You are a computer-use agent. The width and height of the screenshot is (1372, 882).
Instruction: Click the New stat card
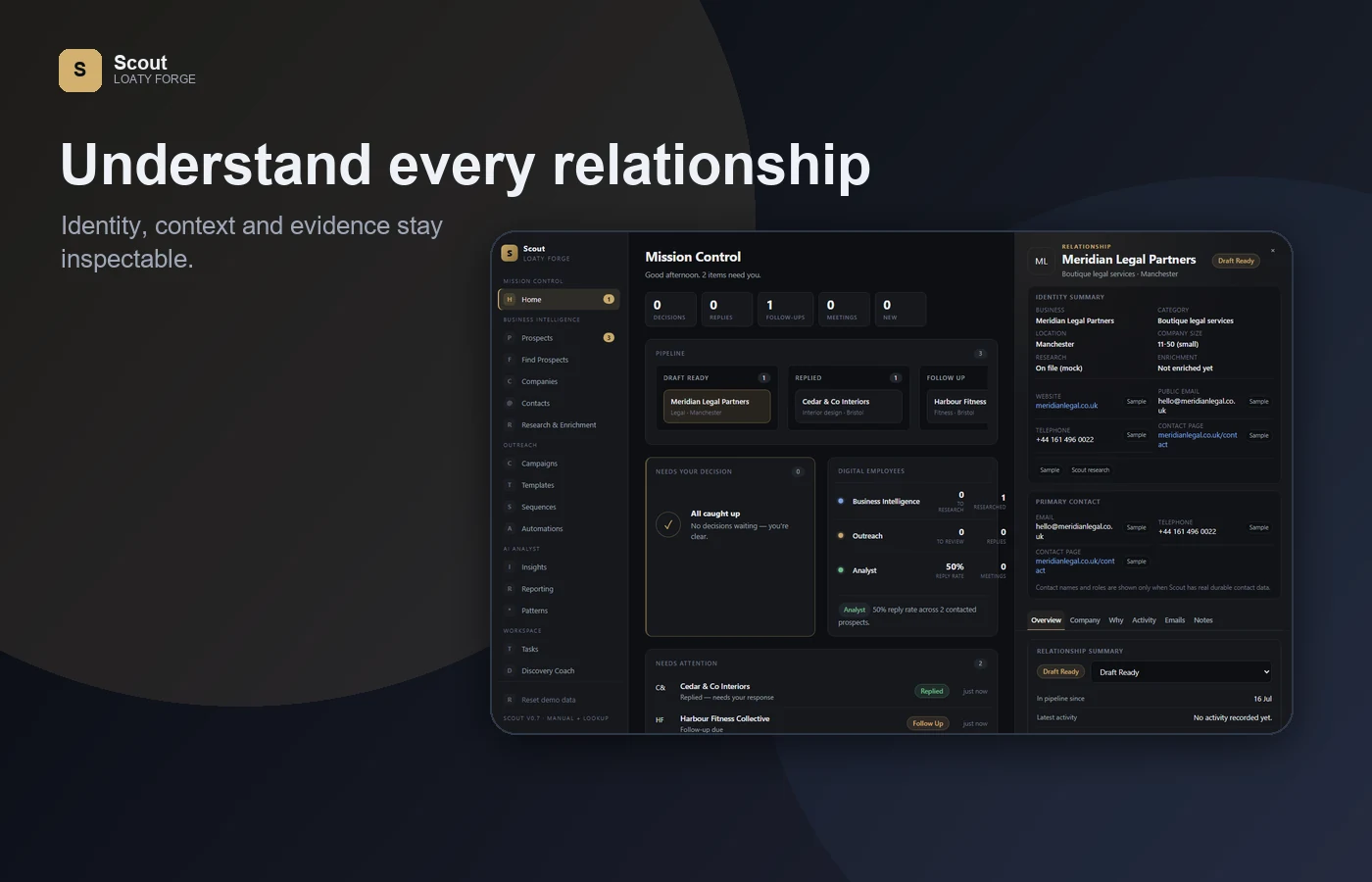pos(900,309)
